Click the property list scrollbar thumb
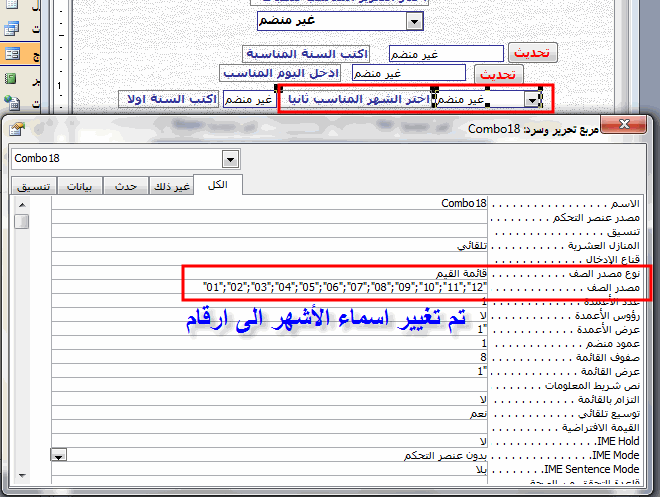Image resolution: width=660 pixels, height=497 pixels. pos(22,221)
